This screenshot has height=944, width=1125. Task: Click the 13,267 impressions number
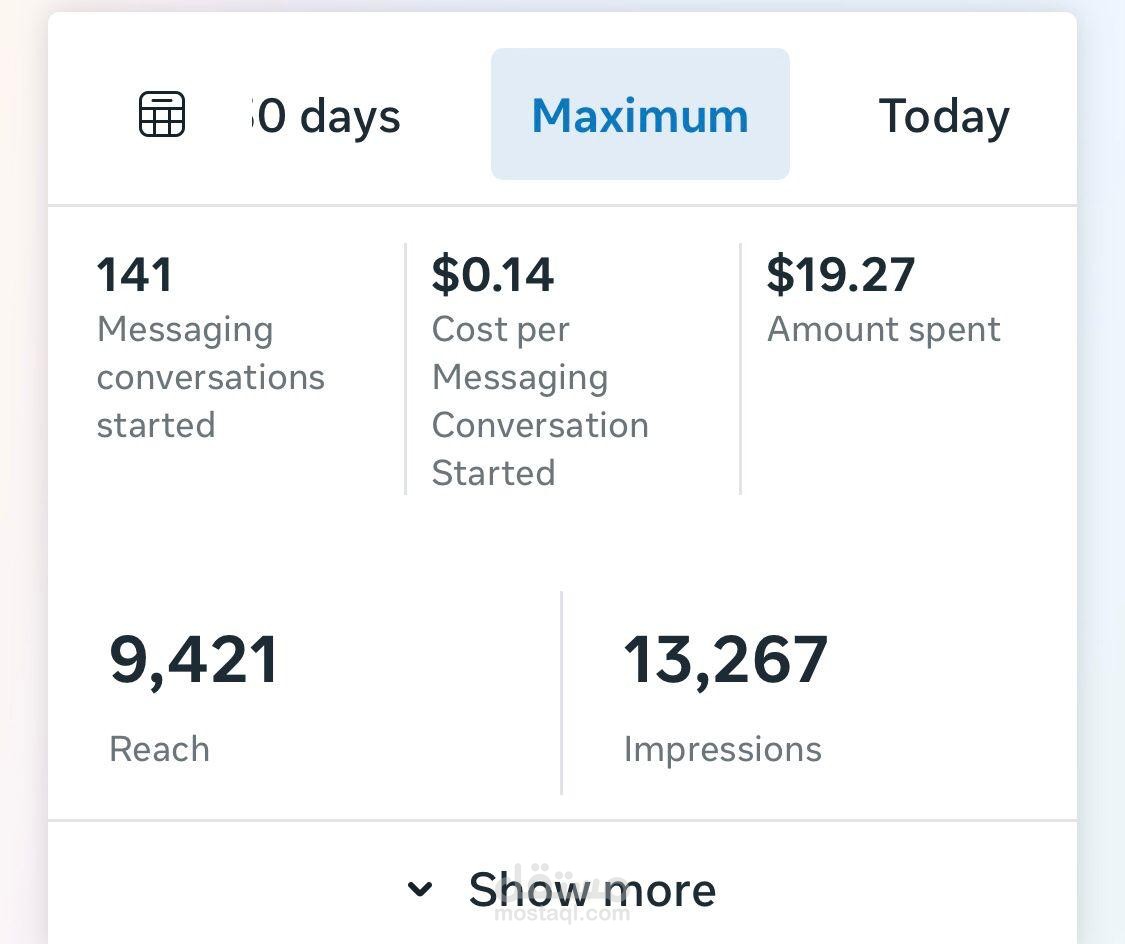pyautogui.click(x=725, y=660)
